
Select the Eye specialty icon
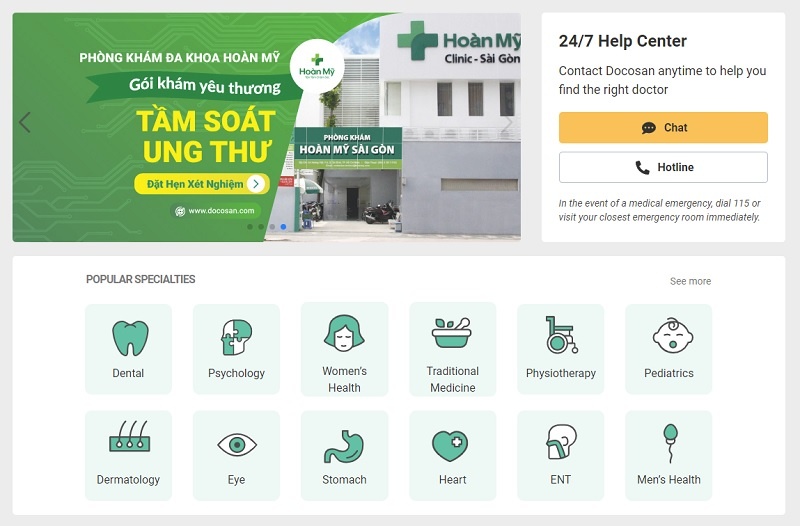point(237,444)
